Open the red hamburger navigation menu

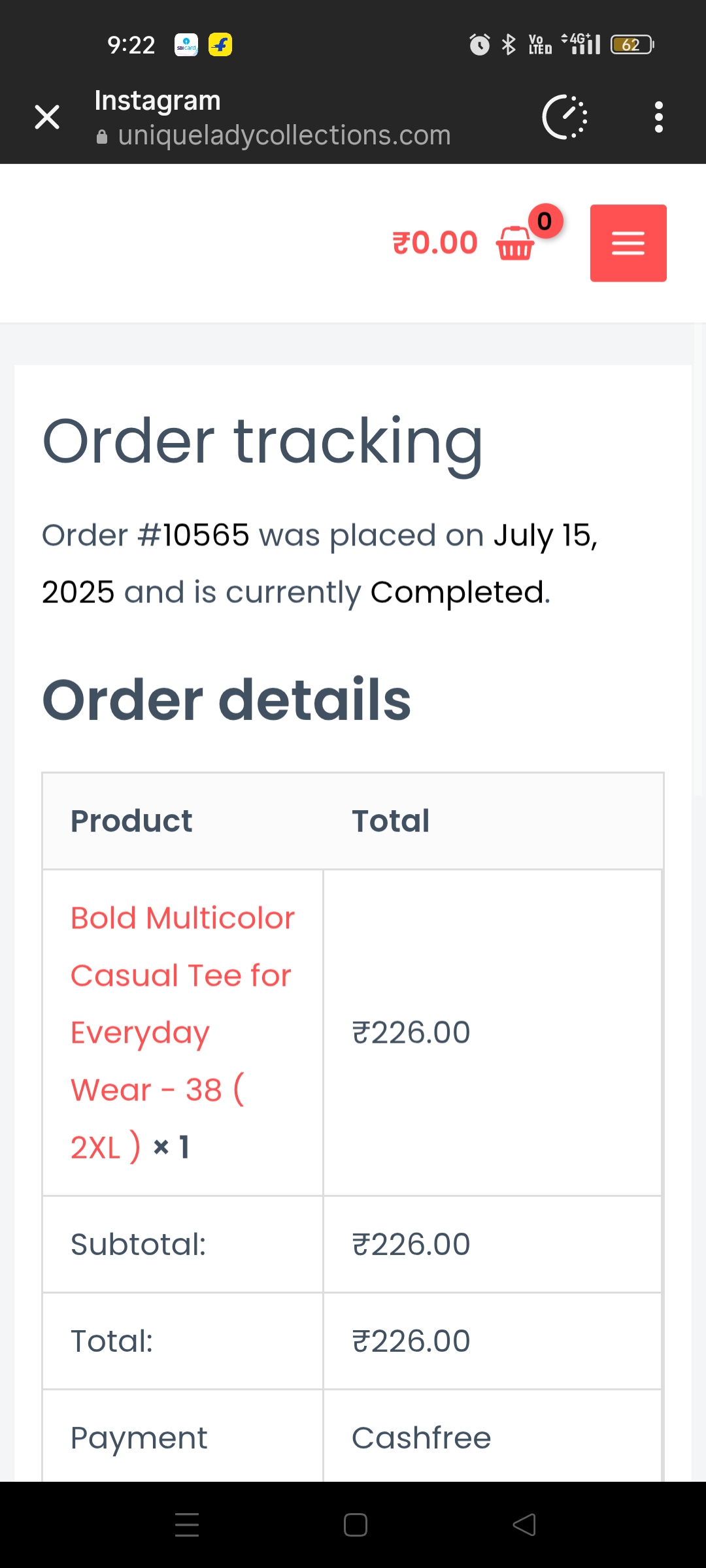(x=628, y=243)
